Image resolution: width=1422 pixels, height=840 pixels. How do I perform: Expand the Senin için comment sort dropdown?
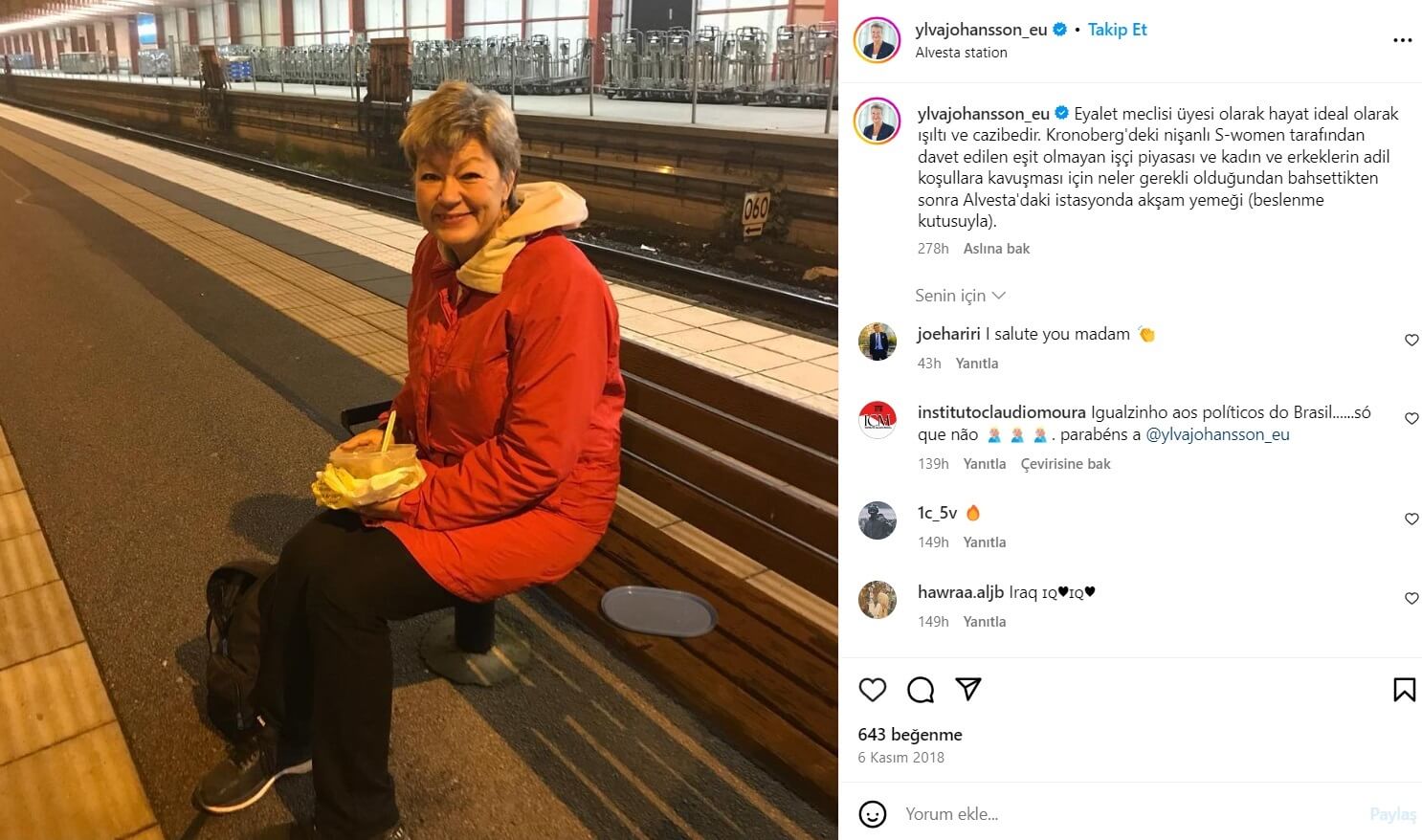960,296
